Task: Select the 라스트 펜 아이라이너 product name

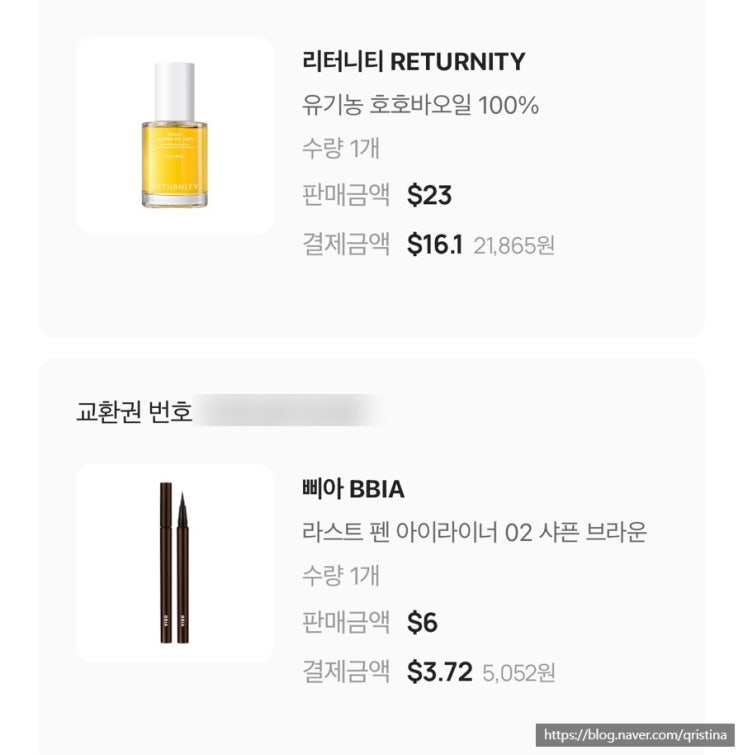Action: (474, 532)
